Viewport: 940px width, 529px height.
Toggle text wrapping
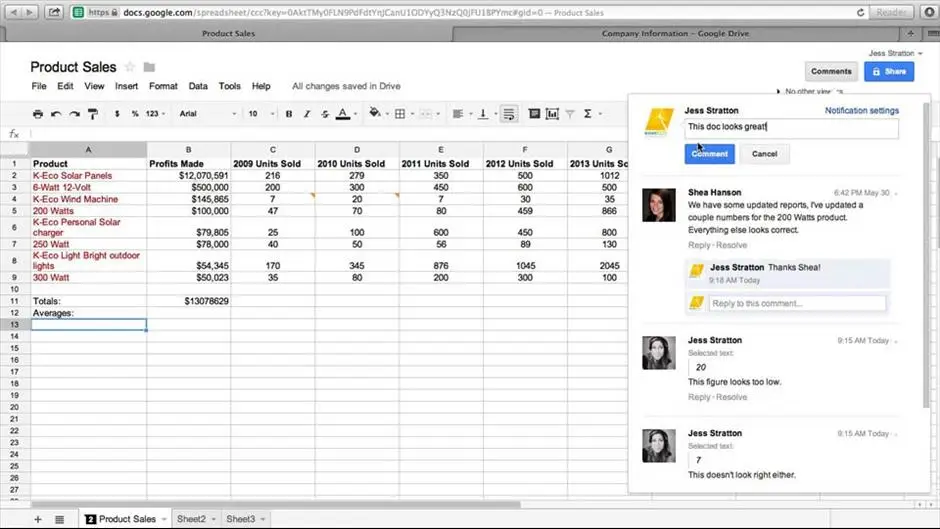point(509,113)
